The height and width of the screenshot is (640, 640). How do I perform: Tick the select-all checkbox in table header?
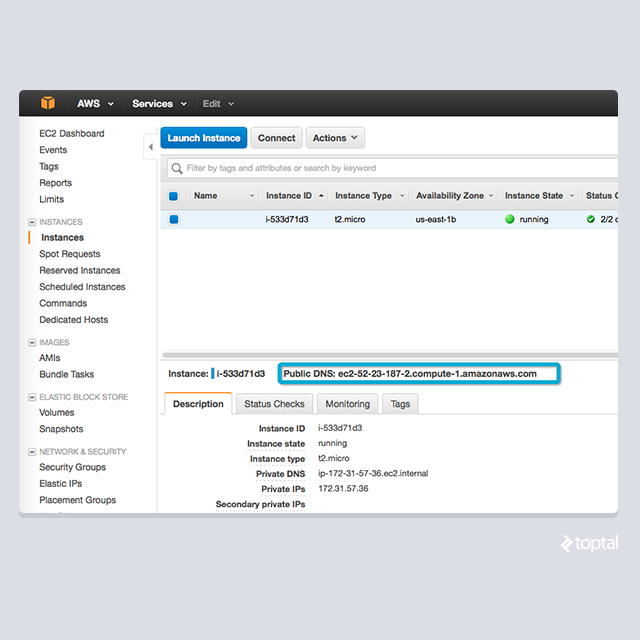pyautogui.click(x=173, y=196)
